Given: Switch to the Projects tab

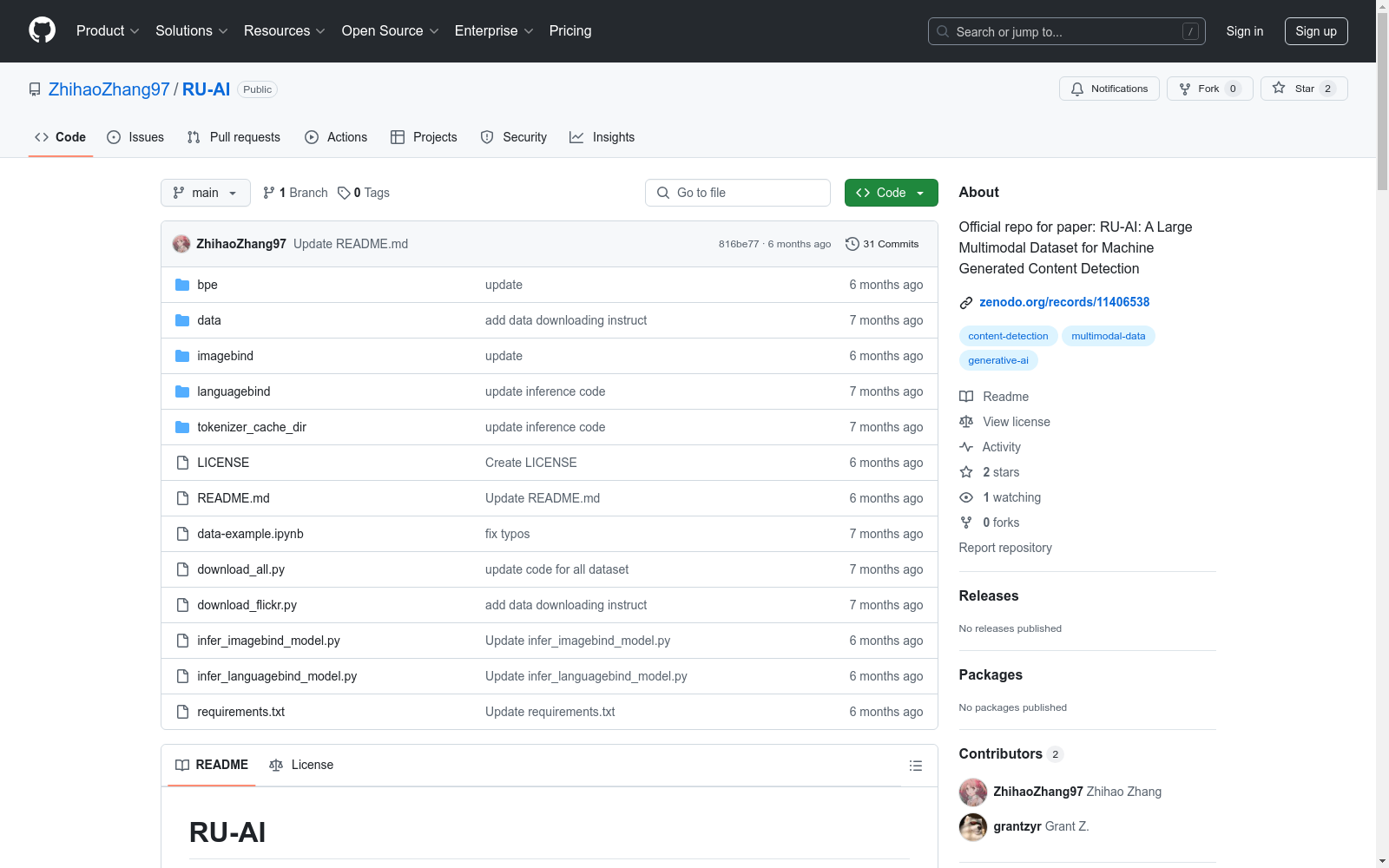Looking at the screenshot, I should [x=424, y=137].
